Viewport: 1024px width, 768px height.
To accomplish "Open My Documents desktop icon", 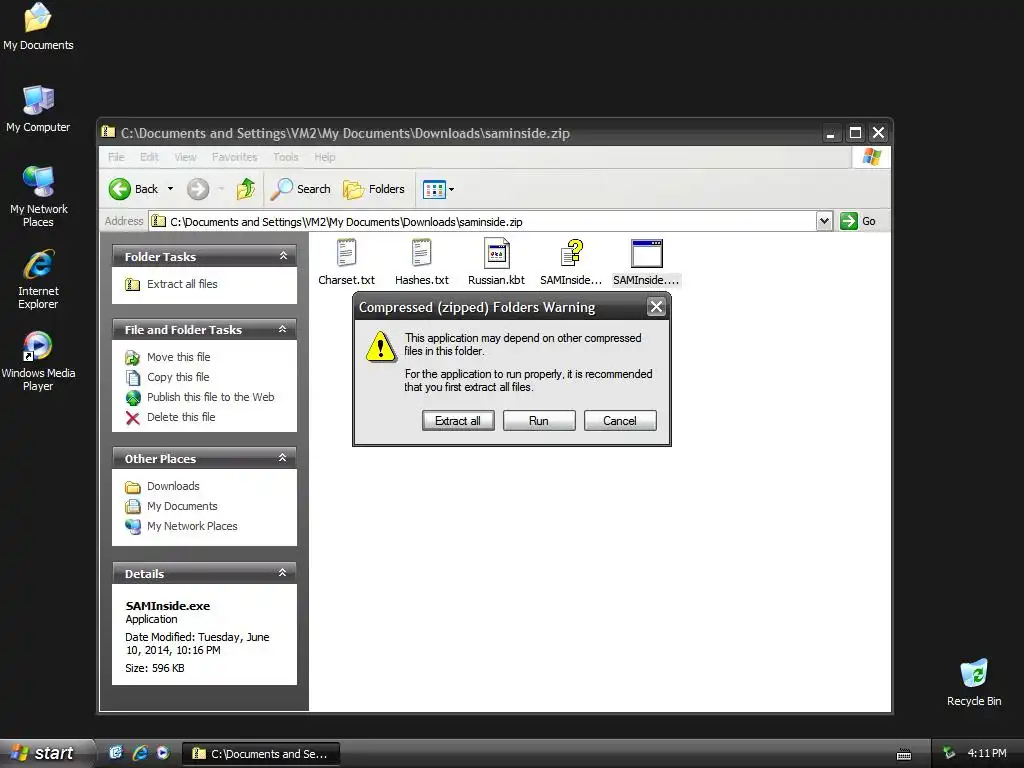I will 38,26.
